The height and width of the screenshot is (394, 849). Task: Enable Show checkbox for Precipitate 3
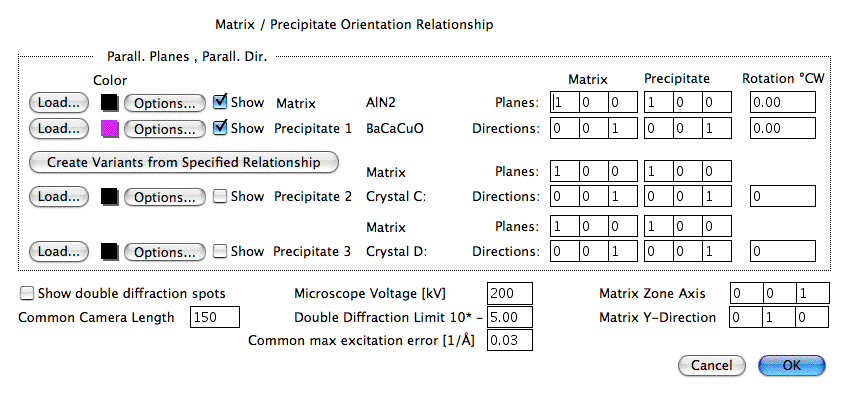(x=220, y=252)
